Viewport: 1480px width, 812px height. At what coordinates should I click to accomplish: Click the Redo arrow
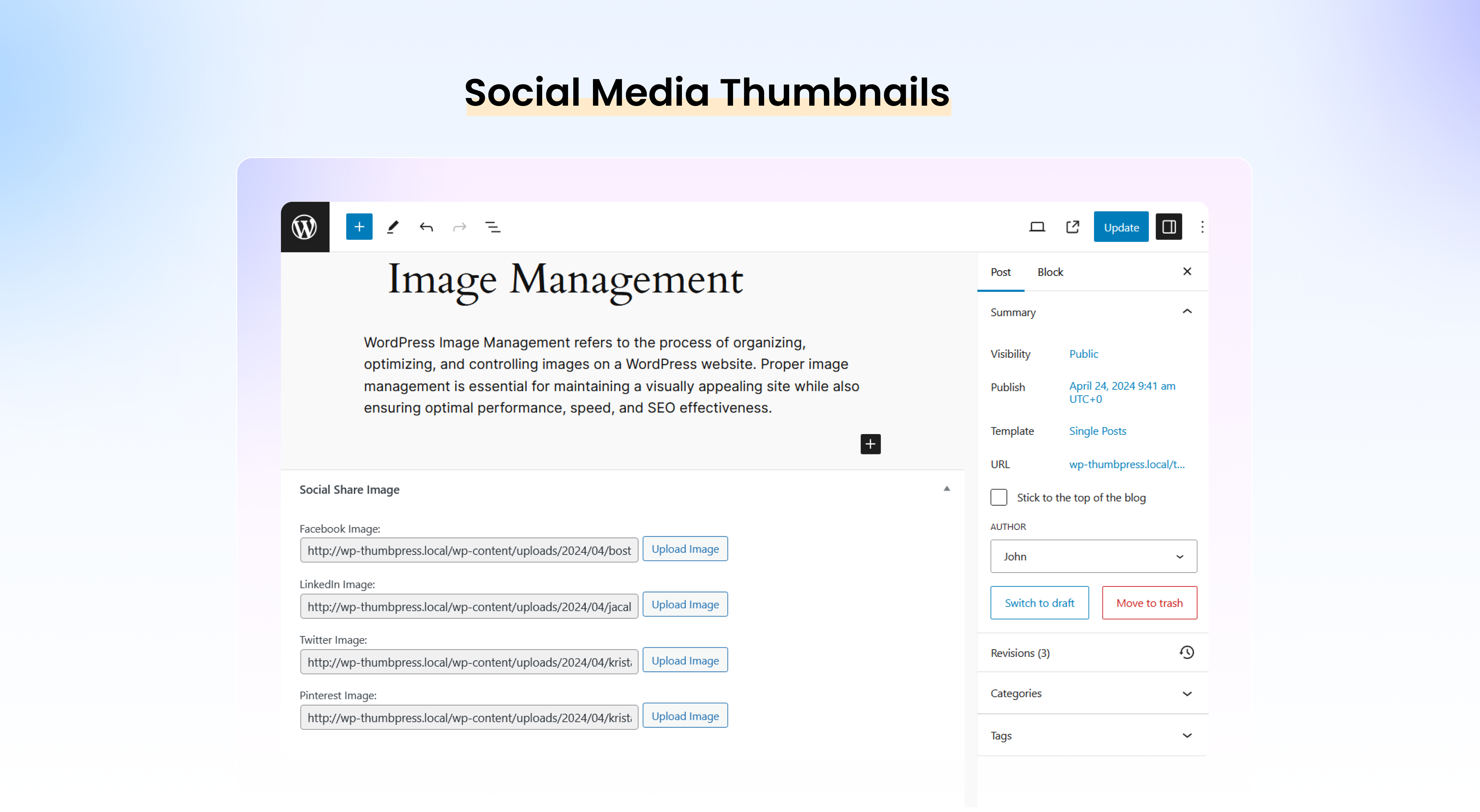coord(460,227)
